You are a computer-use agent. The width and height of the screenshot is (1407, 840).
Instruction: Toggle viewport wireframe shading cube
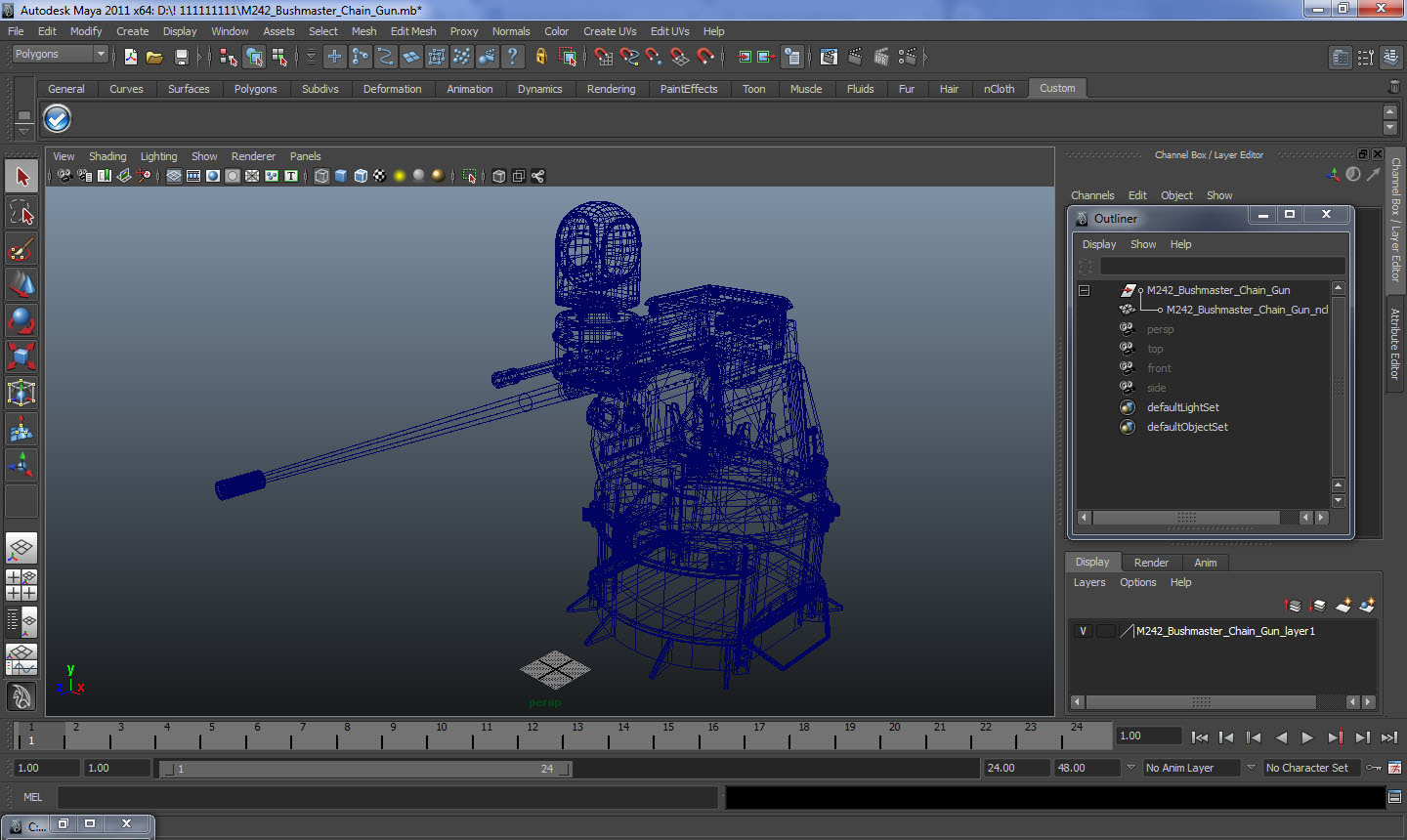click(321, 177)
